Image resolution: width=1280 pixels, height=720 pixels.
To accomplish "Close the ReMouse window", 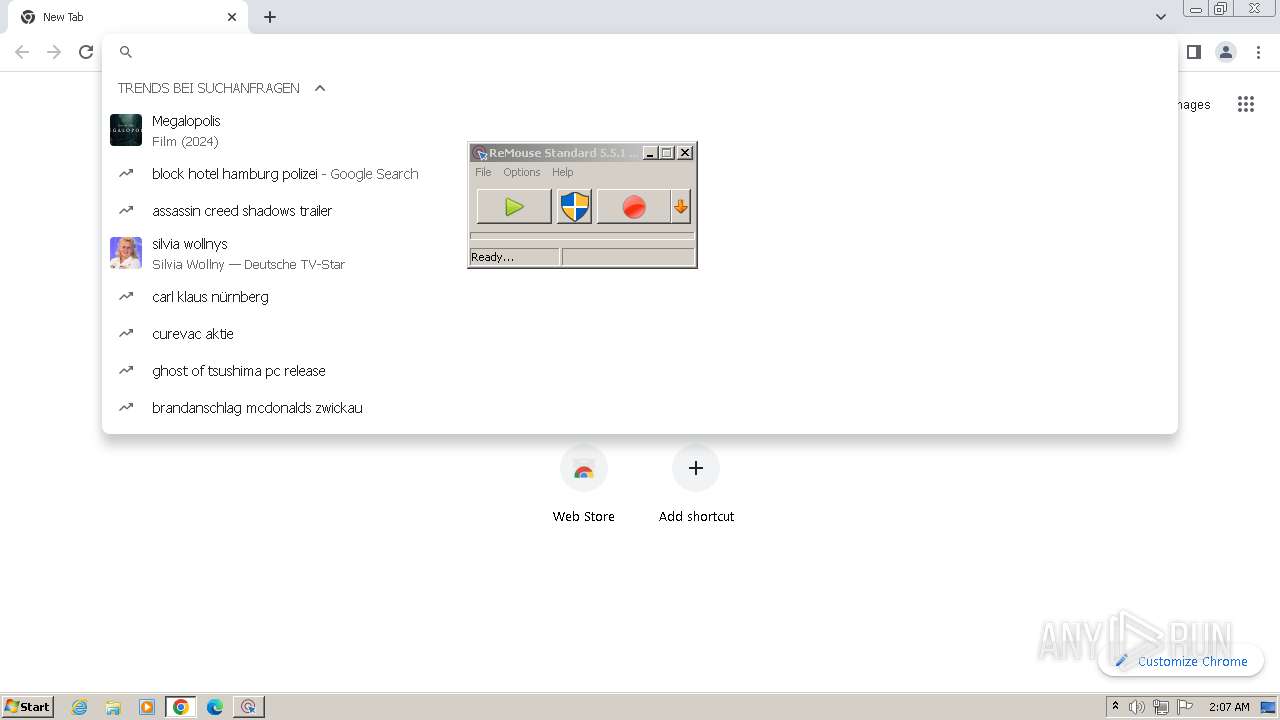I will 685,153.
